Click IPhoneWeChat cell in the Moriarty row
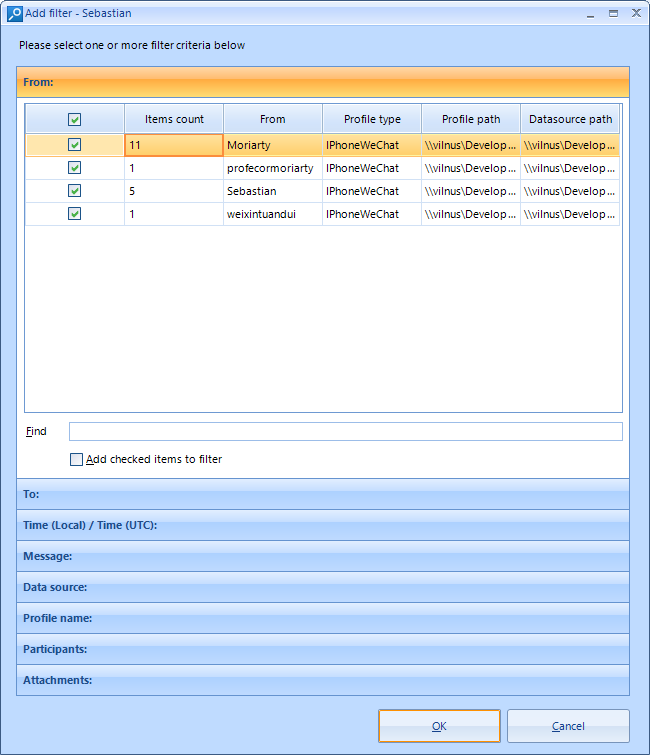This screenshot has width=650, height=755. (x=372, y=145)
